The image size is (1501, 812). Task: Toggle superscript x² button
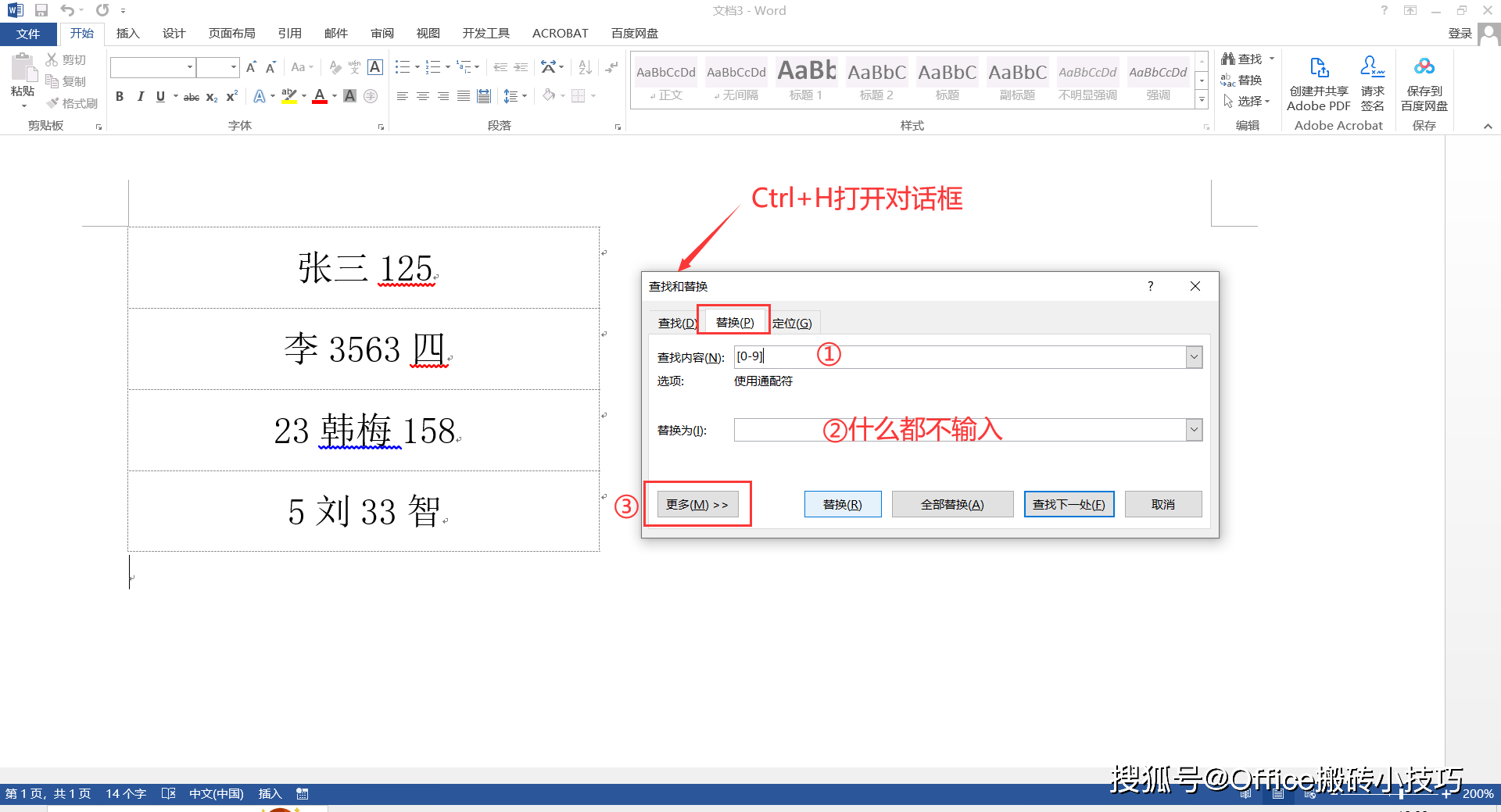tap(231, 96)
